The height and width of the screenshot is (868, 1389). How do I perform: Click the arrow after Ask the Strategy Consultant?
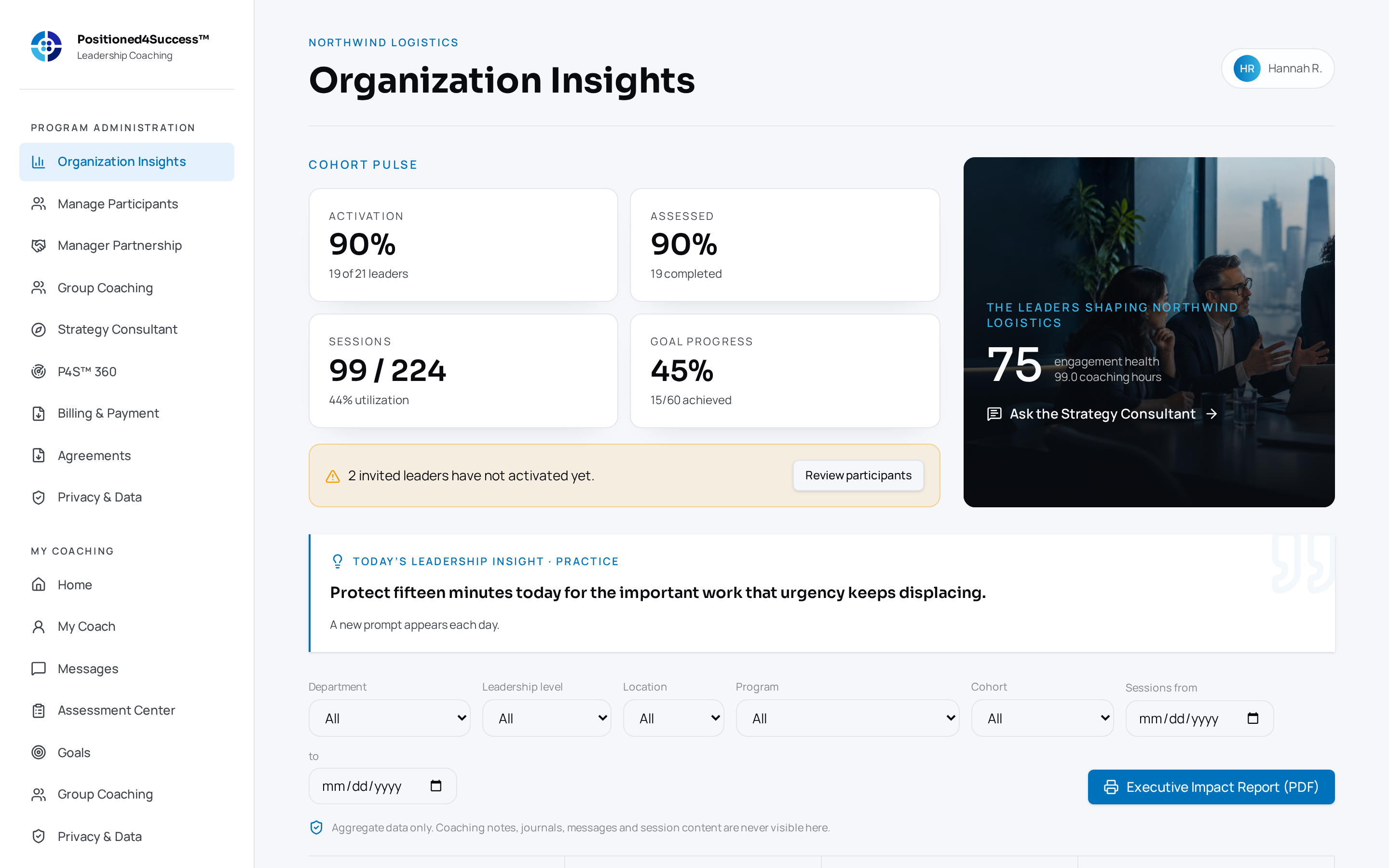click(x=1211, y=414)
